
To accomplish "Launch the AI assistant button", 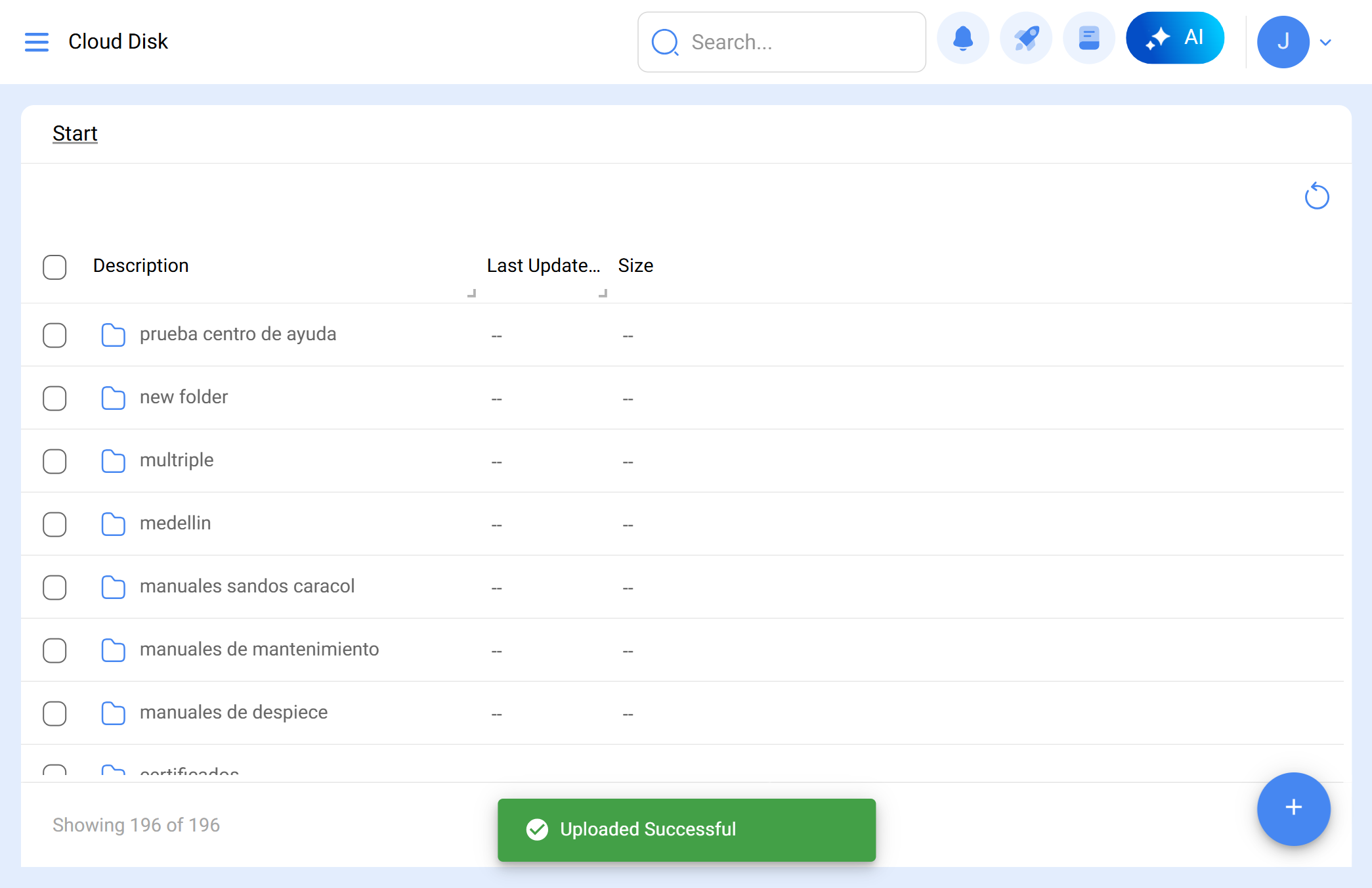I will (1174, 38).
